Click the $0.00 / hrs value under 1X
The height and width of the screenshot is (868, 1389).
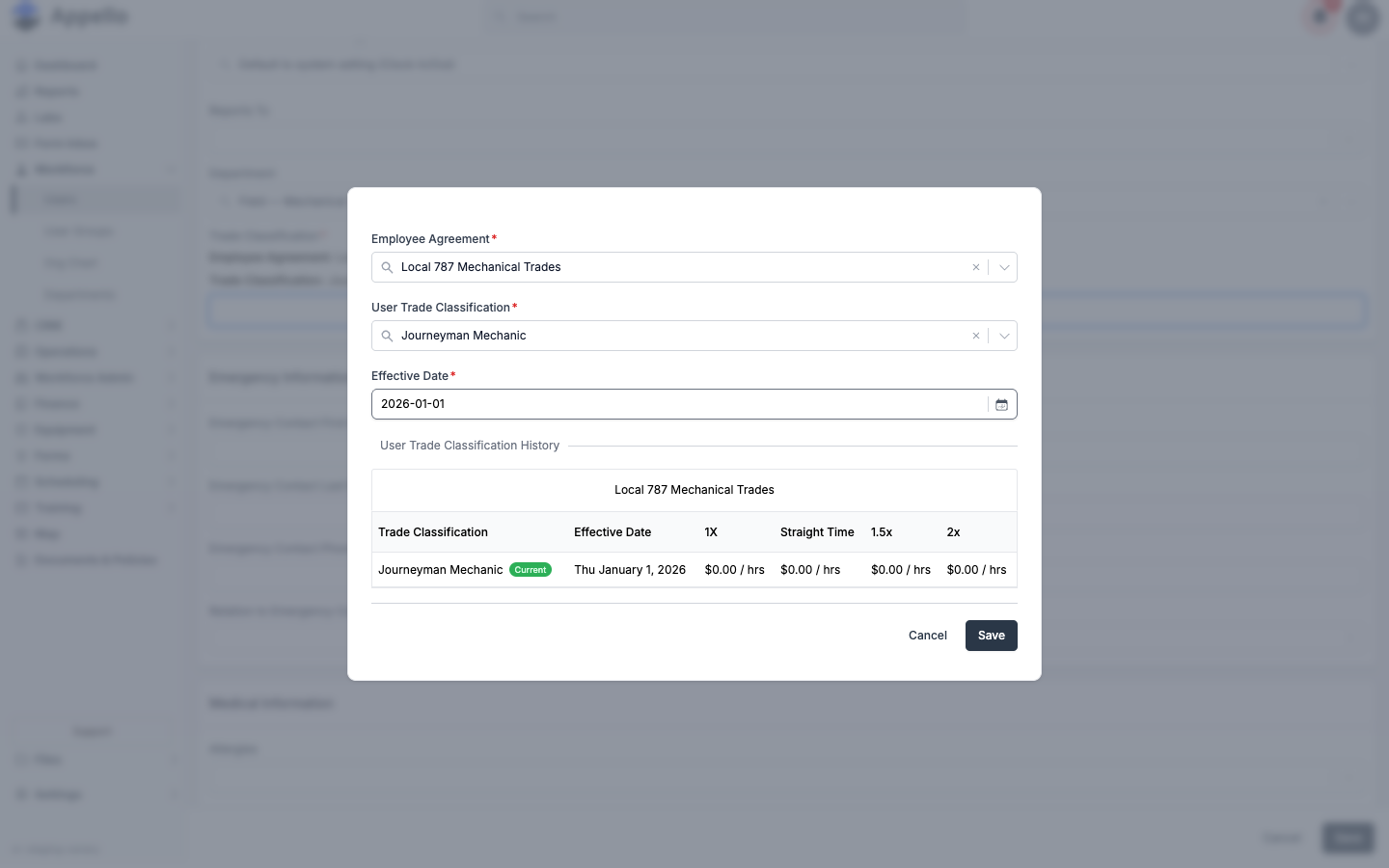pyautogui.click(x=734, y=570)
